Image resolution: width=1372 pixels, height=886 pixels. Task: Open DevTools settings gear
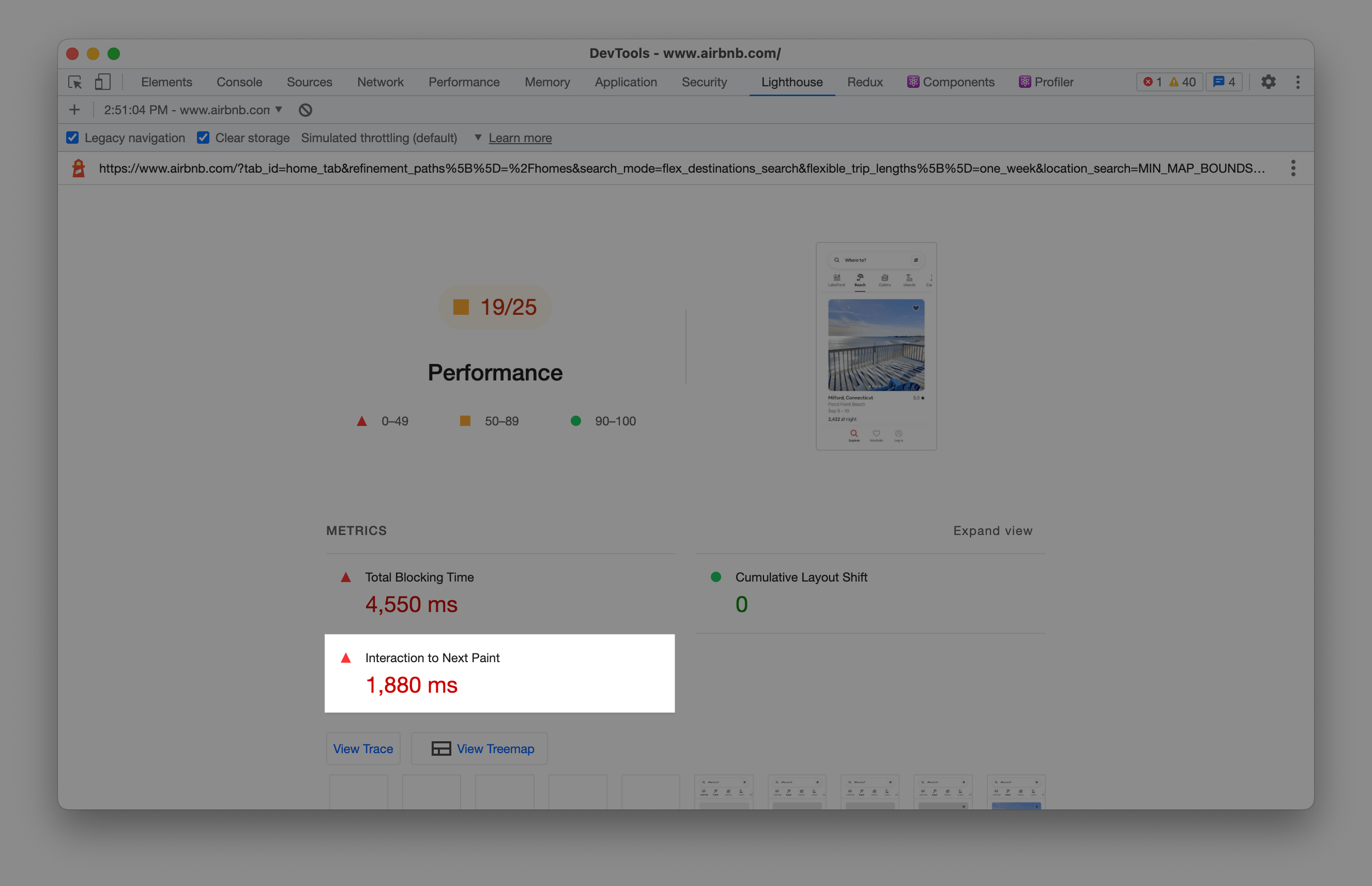point(1270,82)
